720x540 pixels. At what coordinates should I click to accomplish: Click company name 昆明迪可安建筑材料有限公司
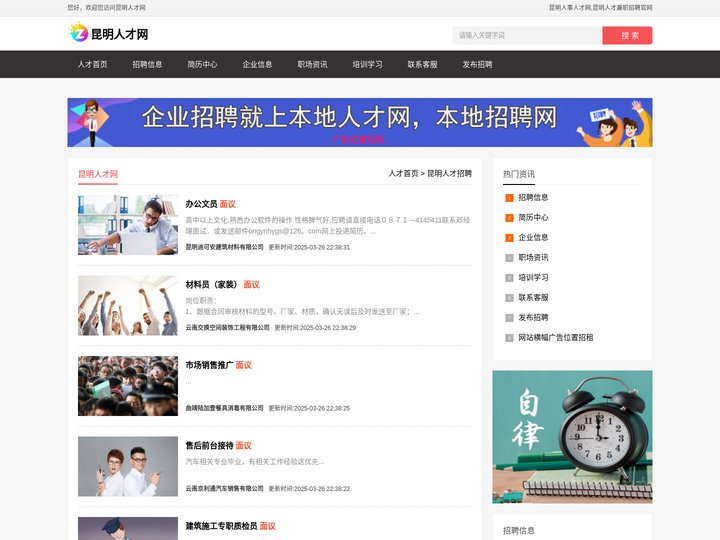pos(225,247)
